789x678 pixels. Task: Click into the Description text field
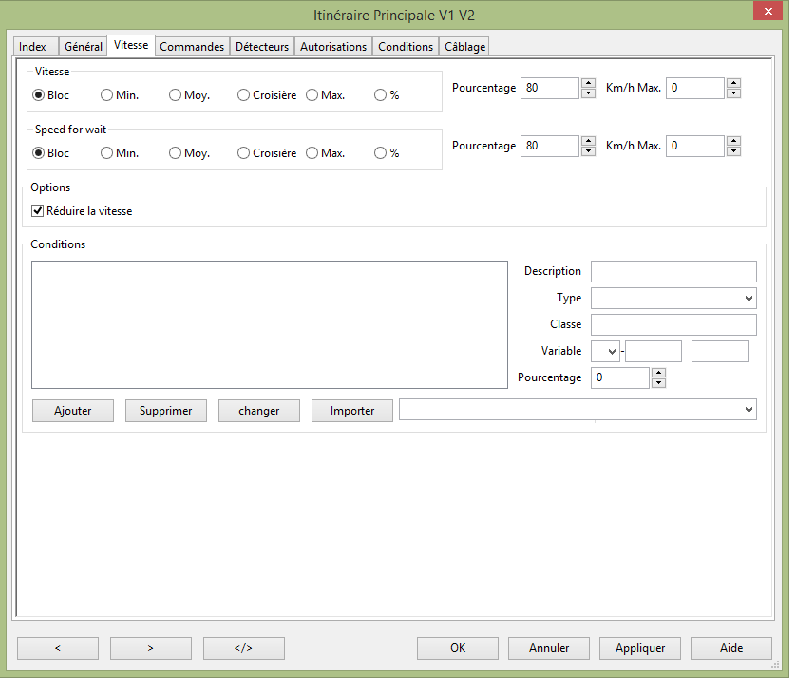tap(673, 272)
